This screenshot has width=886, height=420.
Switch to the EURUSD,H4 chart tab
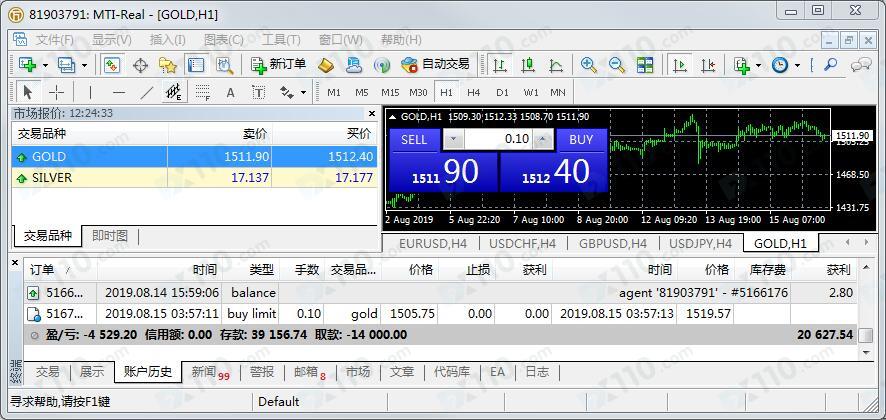[x=433, y=243]
